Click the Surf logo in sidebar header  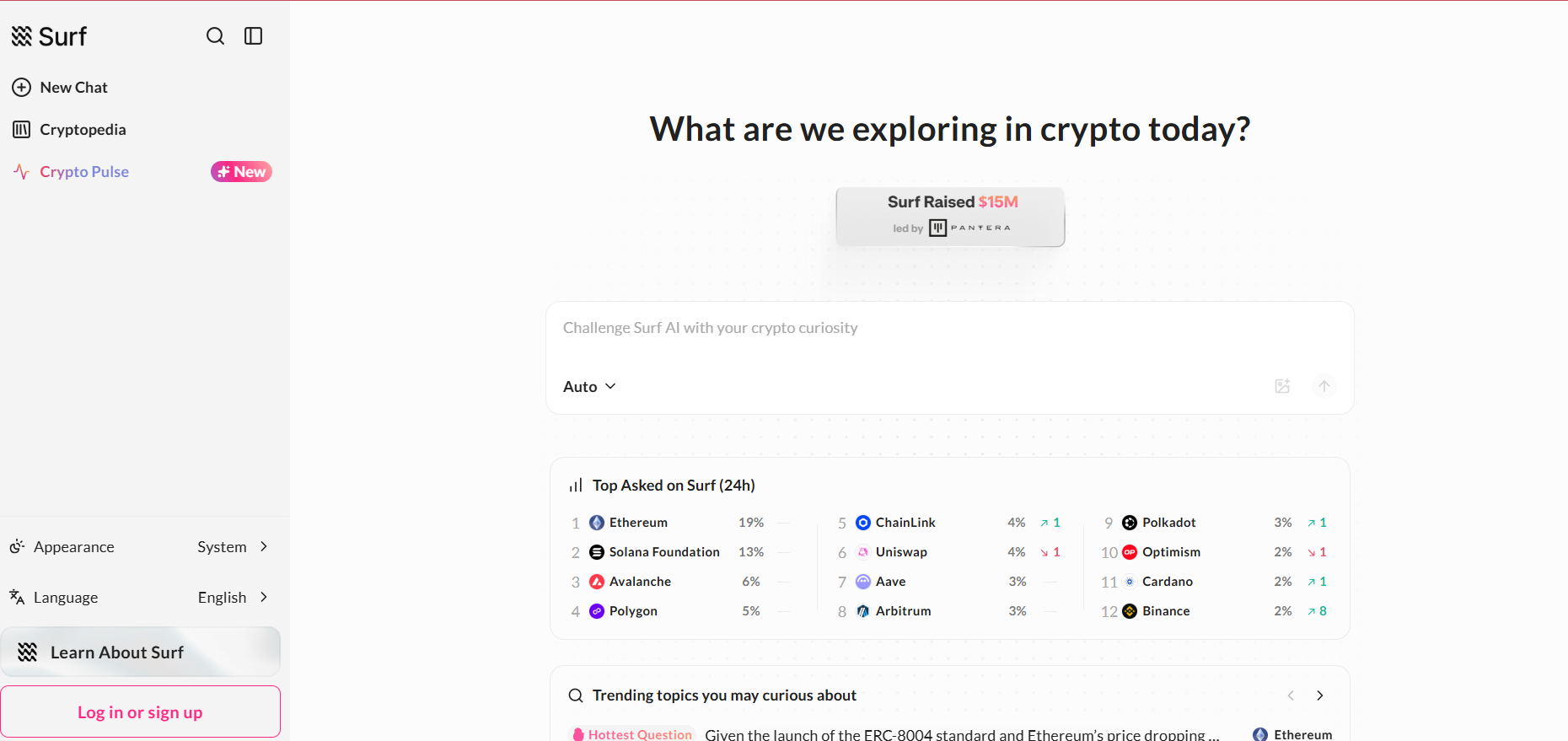point(49,36)
